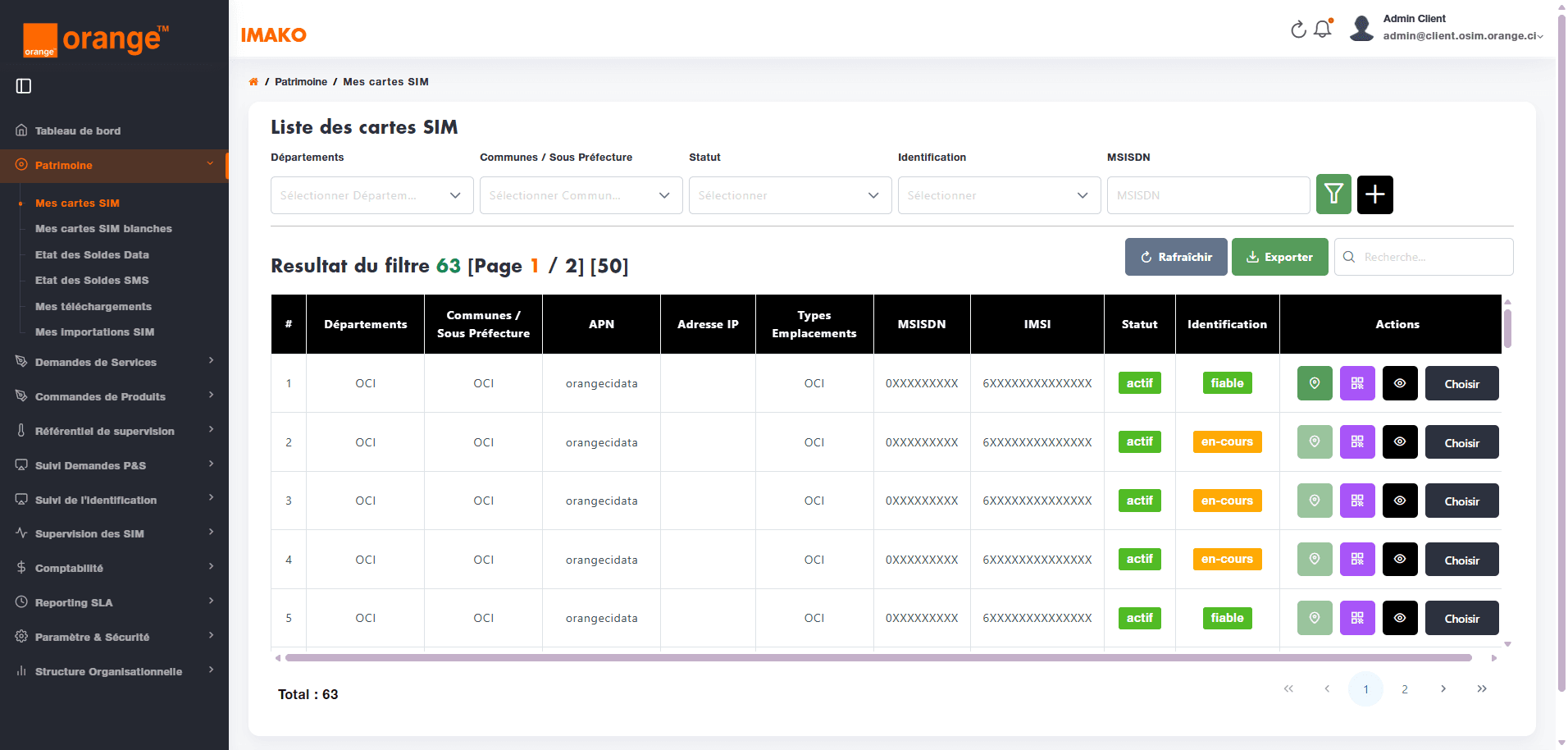Jump to first page double arrow
Screen dimensions: 1568x750
(1288, 689)
